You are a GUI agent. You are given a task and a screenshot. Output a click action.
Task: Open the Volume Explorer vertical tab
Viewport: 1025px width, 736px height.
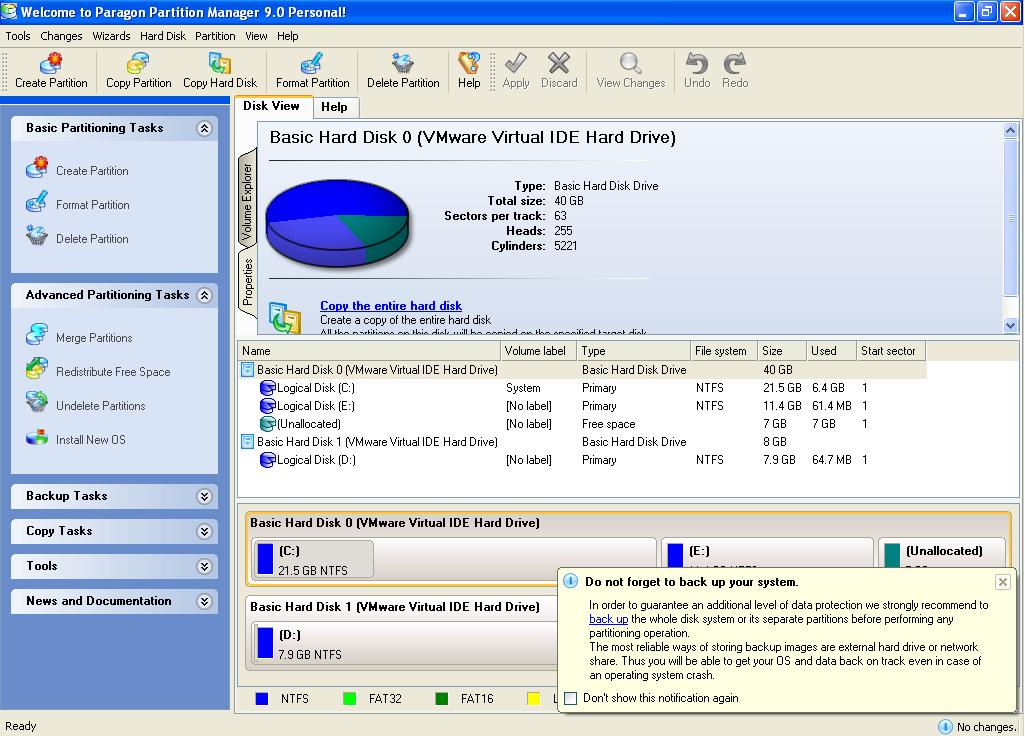(247, 200)
